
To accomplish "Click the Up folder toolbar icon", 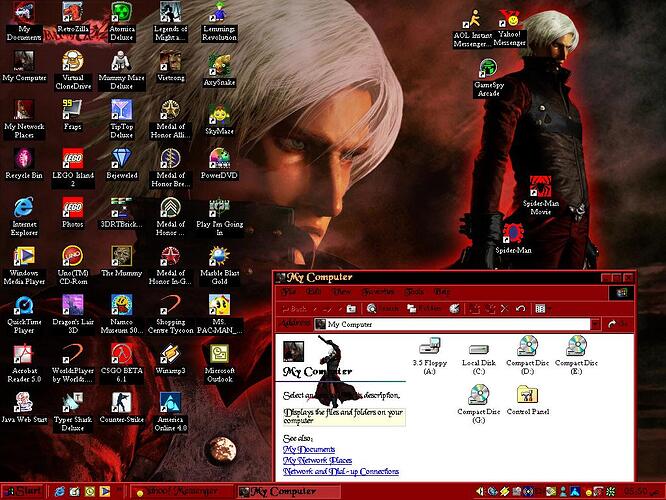I will coord(351,308).
